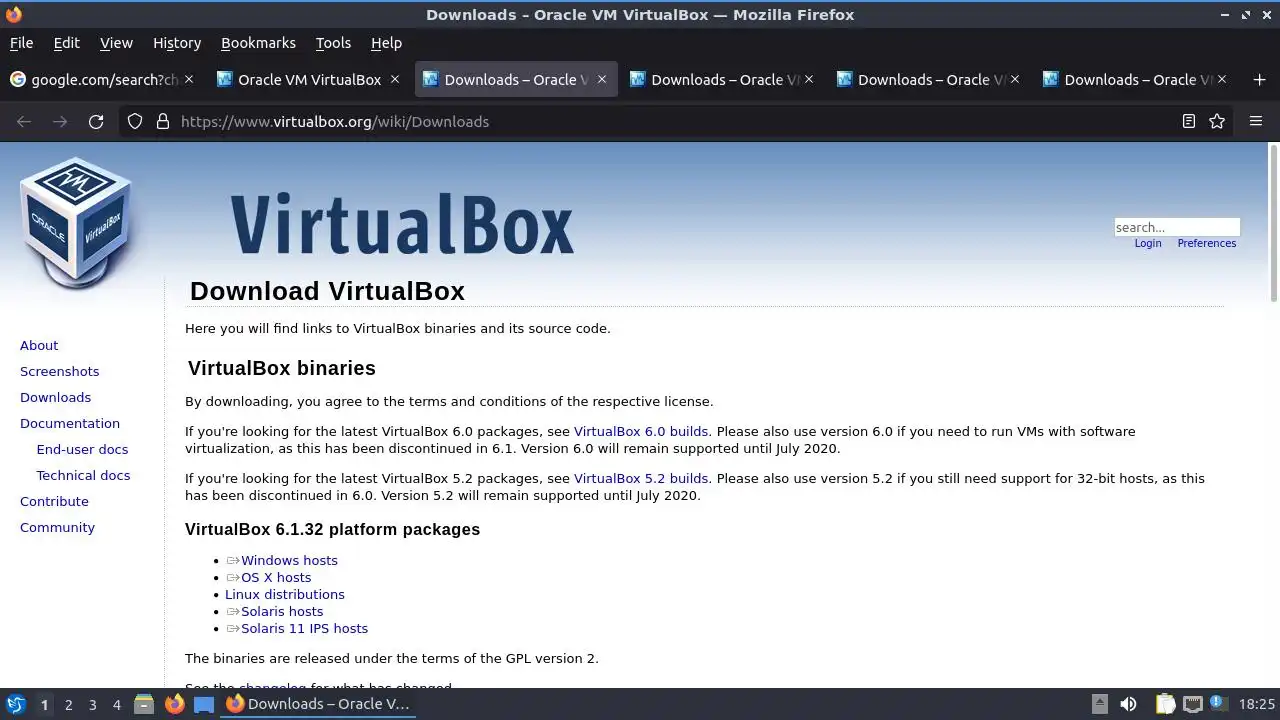The height and width of the screenshot is (720, 1280).
Task: Open Contribute sidebar link
Action: pyautogui.click(x=54, y=501)
